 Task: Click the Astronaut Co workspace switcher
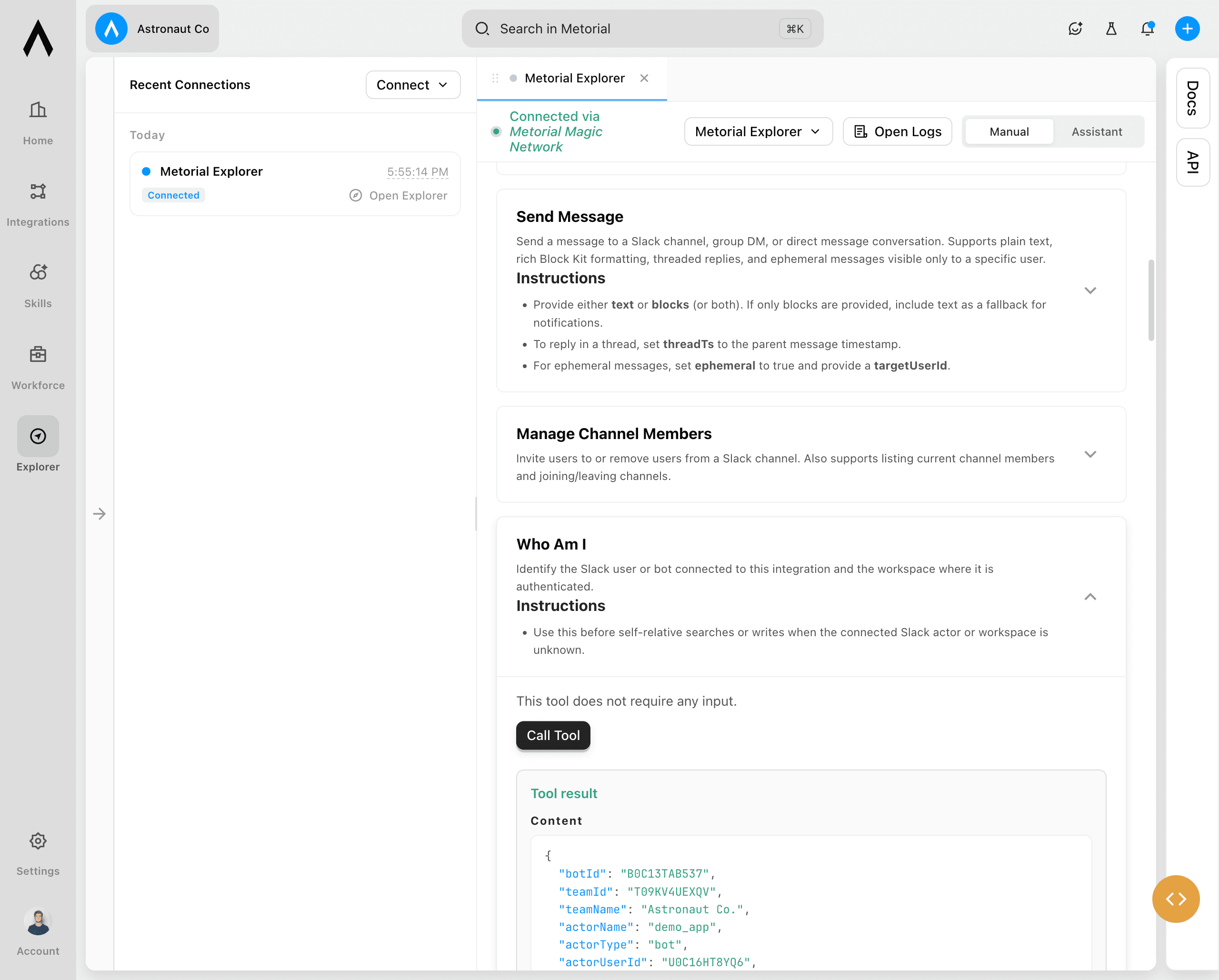152,29
